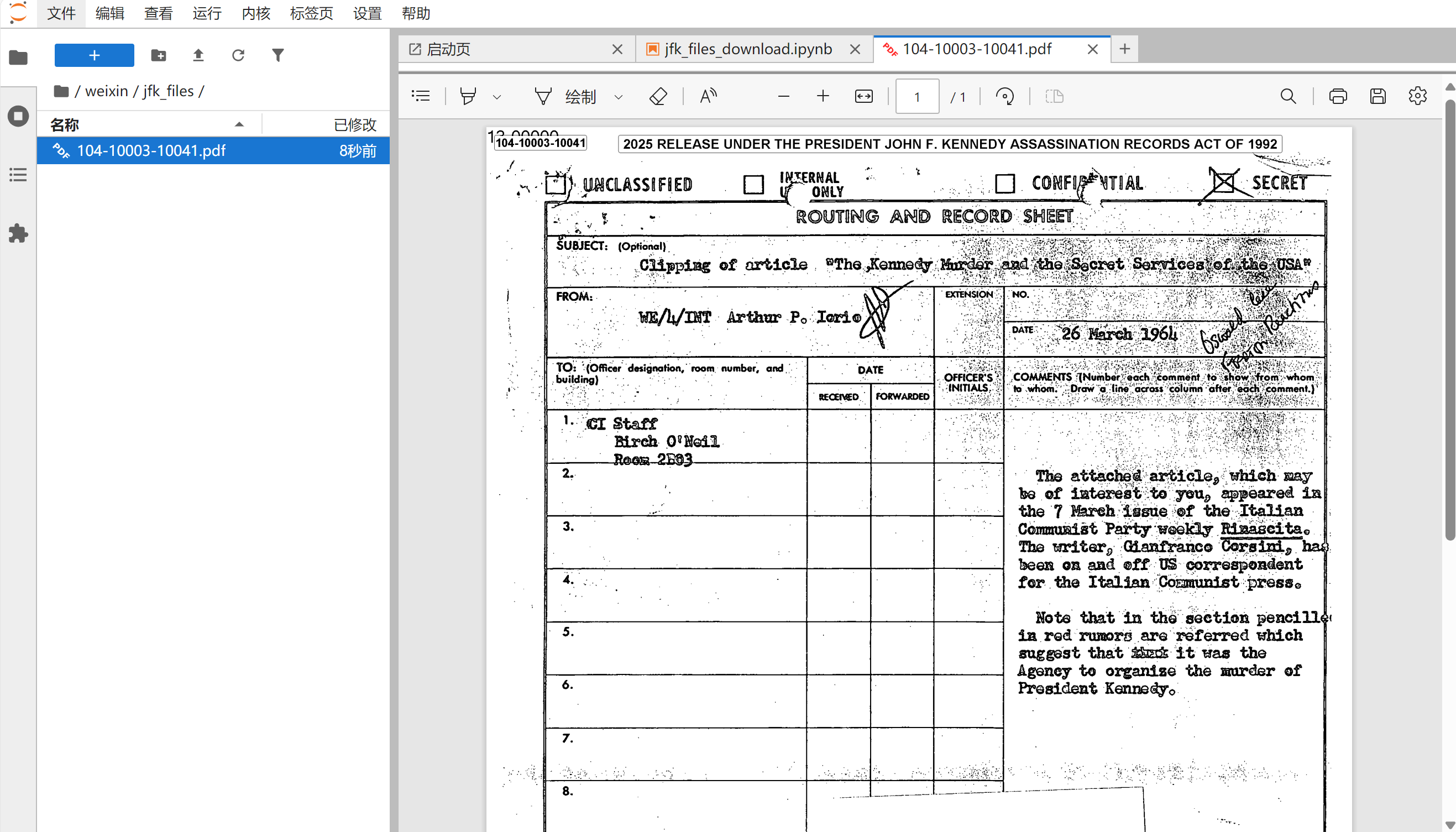1456x832 pixels.
Task: Click the upload files icon
Action: click(198, 55)
